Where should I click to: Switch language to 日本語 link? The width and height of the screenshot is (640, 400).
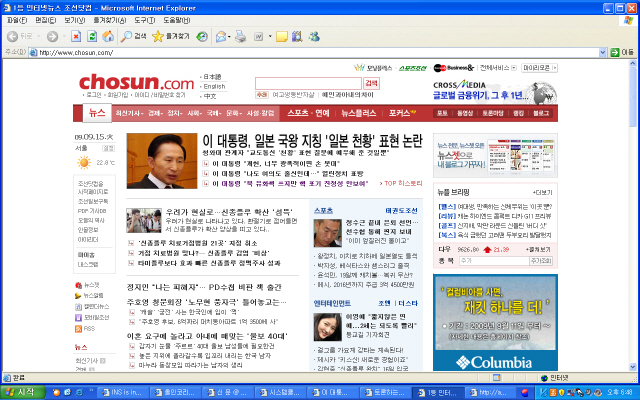coord(212,77)
